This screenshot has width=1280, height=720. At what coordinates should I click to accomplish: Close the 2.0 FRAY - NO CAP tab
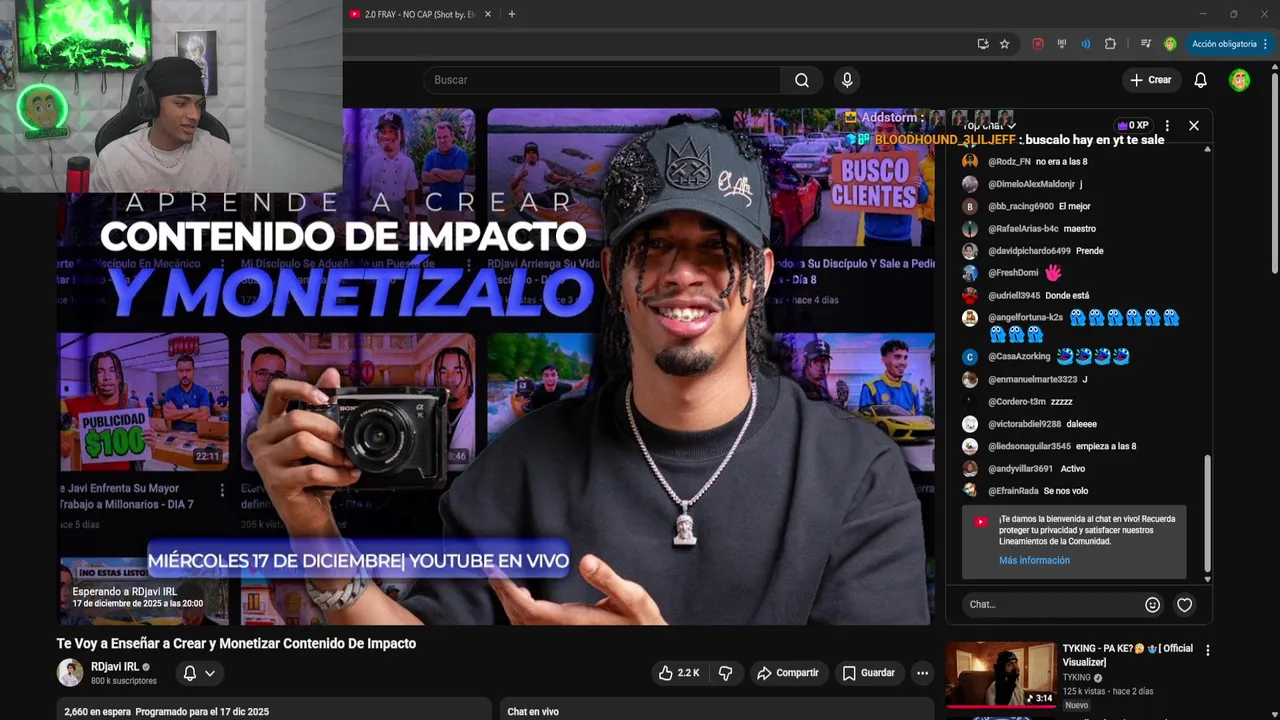[488, 14]
